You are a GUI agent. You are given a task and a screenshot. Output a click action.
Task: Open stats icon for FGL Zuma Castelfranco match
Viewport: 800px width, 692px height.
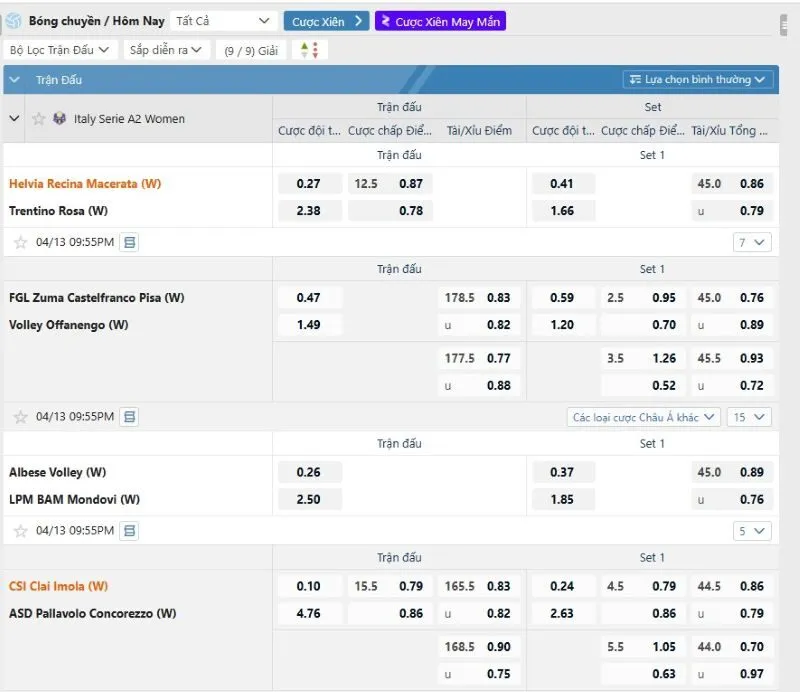pyautogui.click(x=129, y=417)
